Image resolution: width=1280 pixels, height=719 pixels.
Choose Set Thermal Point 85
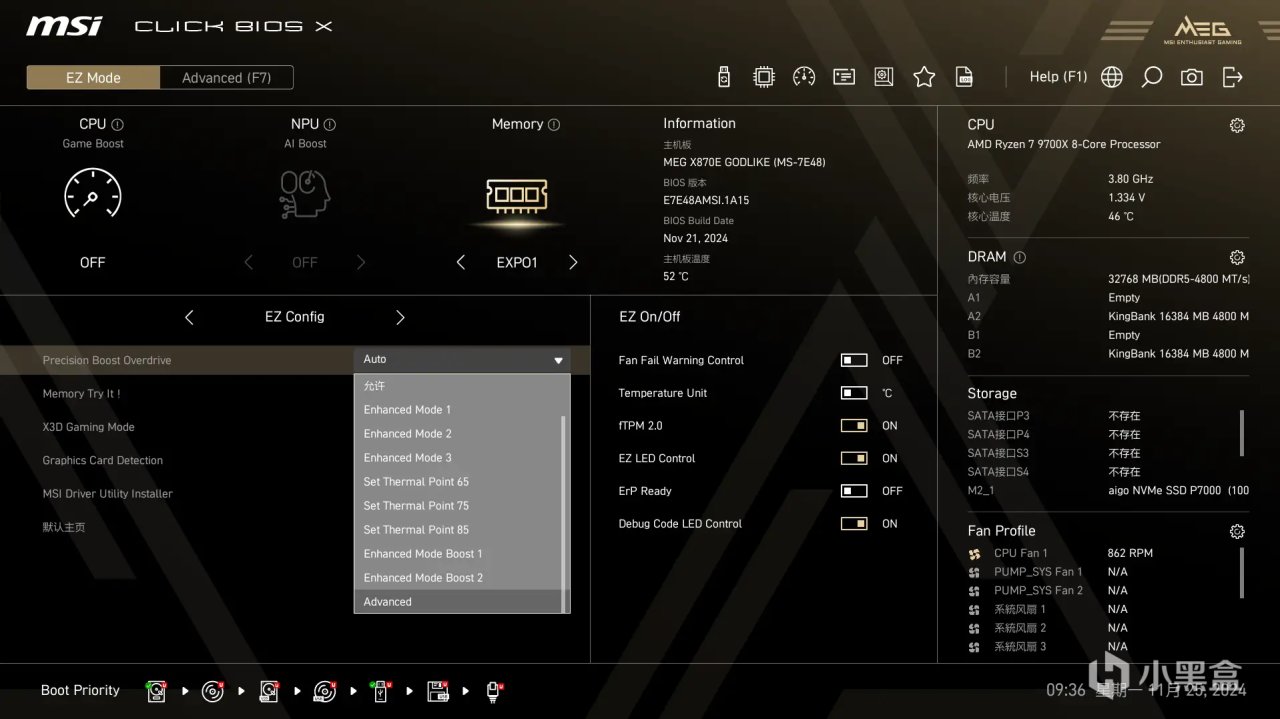(x=458, y=529)
